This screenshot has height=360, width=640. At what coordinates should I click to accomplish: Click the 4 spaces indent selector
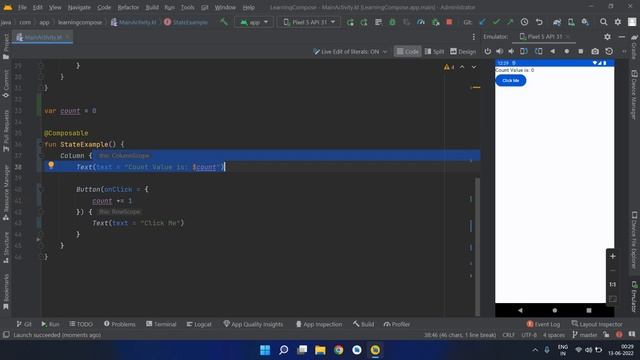pos(554,335)
